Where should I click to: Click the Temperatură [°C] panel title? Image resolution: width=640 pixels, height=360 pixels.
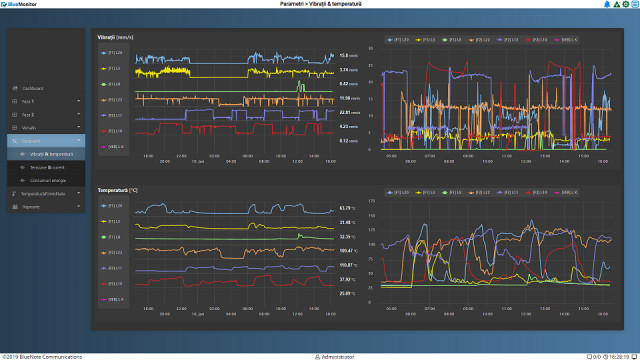[x=118, y=190]
